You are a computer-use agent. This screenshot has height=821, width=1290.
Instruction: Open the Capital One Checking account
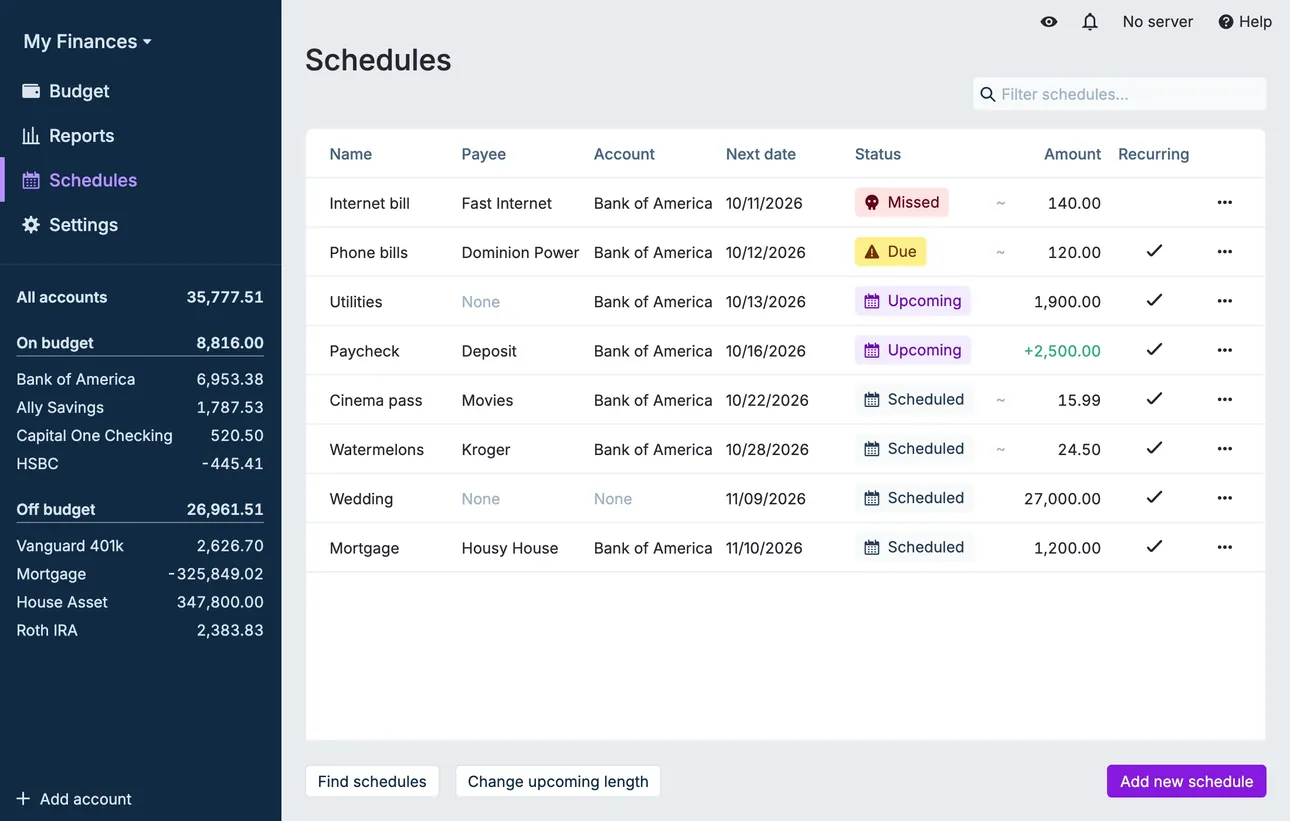click(x=140, y=435)
